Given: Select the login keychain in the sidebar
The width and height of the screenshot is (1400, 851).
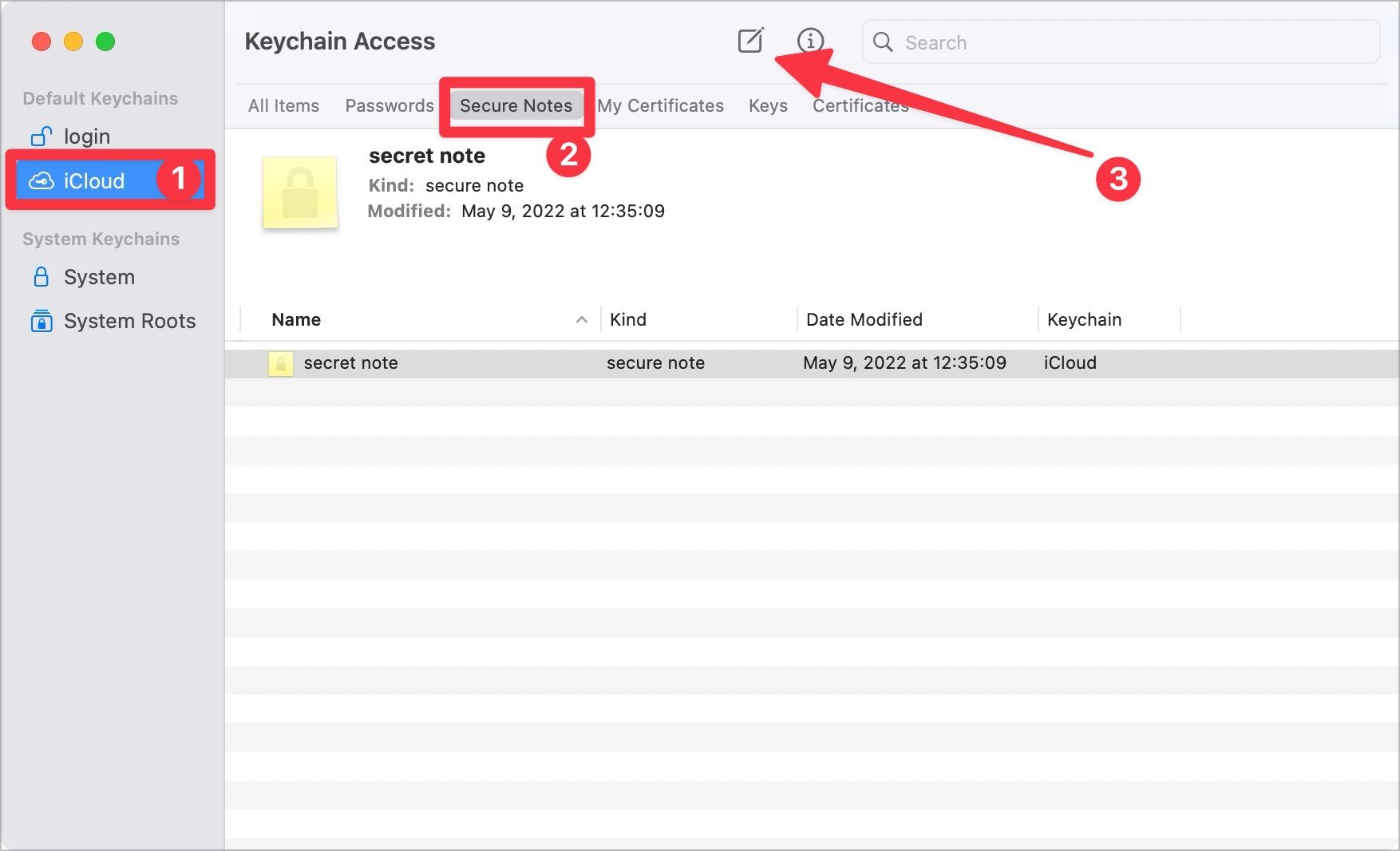Looking at the screenshot, I should pos(86,136).
